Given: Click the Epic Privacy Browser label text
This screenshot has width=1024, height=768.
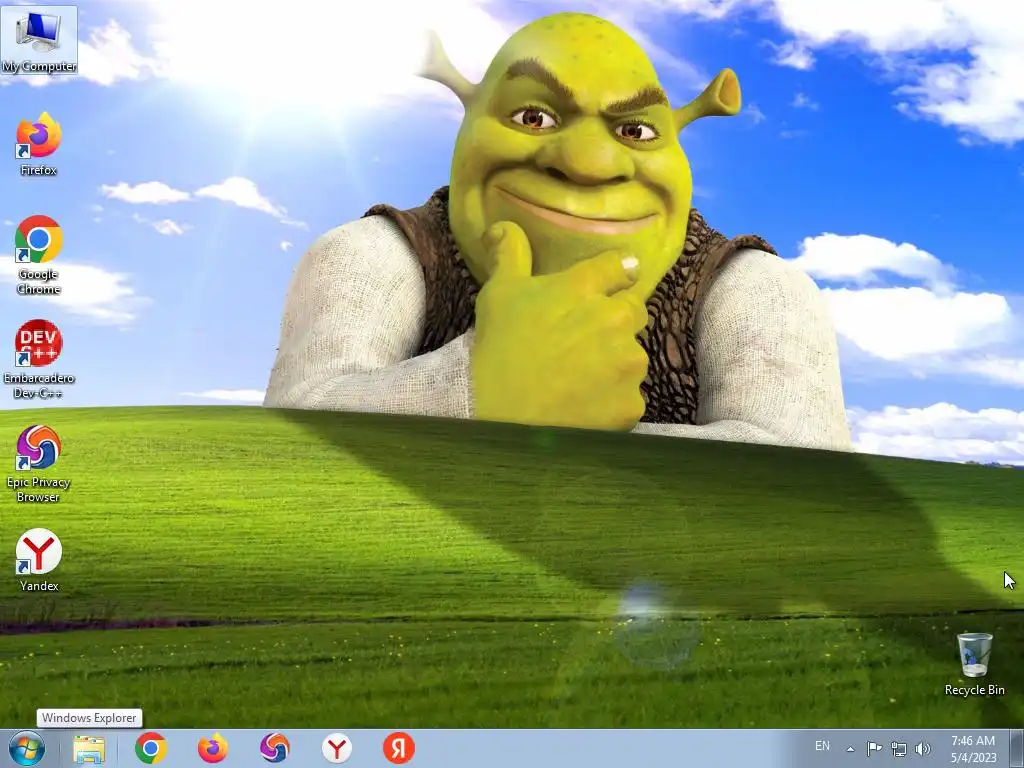Looking at the screenshot, I should pos(39,490).
